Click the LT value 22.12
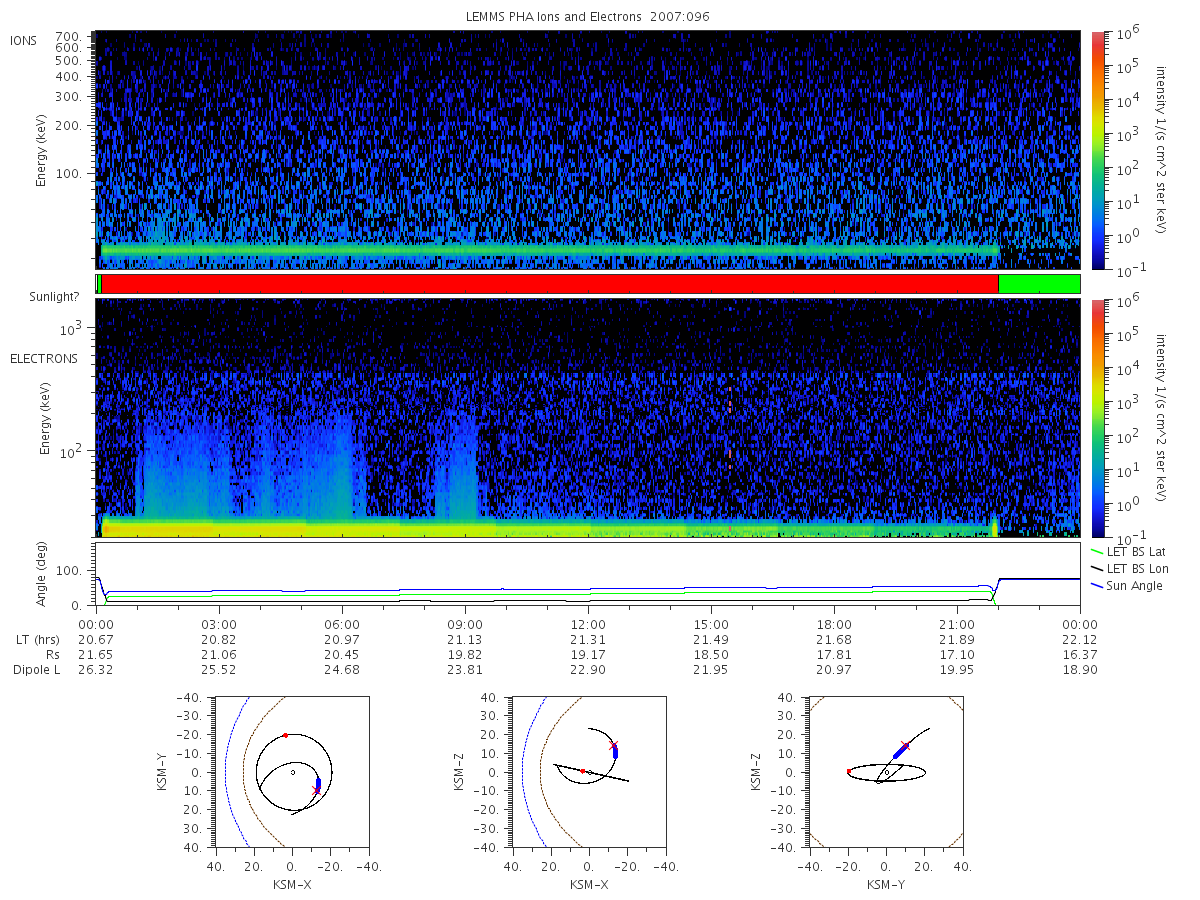The height and width of the screenshot is (900, 1200). (x=1080, y=638)
